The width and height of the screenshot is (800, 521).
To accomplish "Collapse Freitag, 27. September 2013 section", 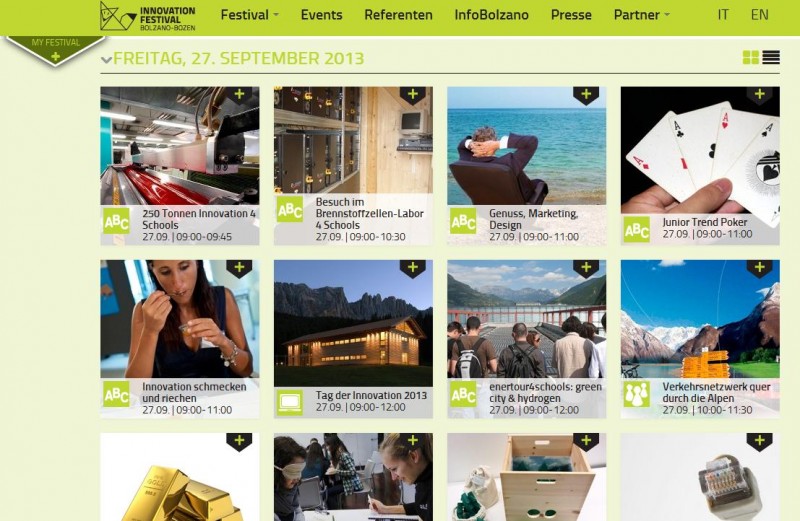I will (x=106, y=60).
